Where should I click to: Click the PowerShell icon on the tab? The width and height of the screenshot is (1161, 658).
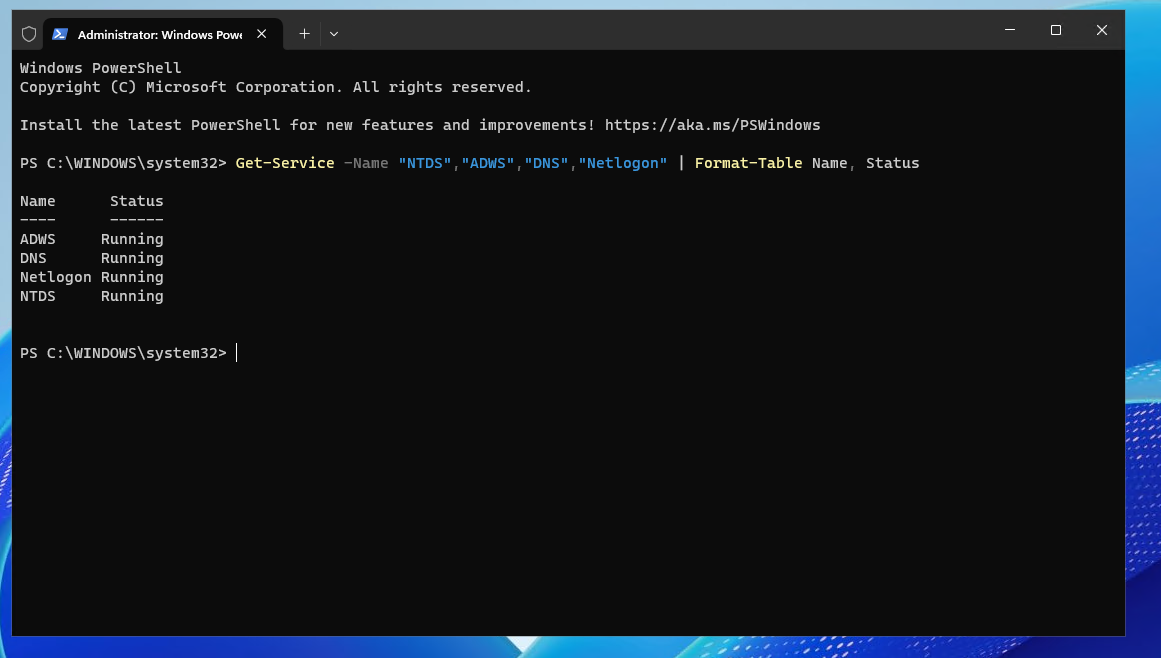pyautogui.click(x=60, y=34)
